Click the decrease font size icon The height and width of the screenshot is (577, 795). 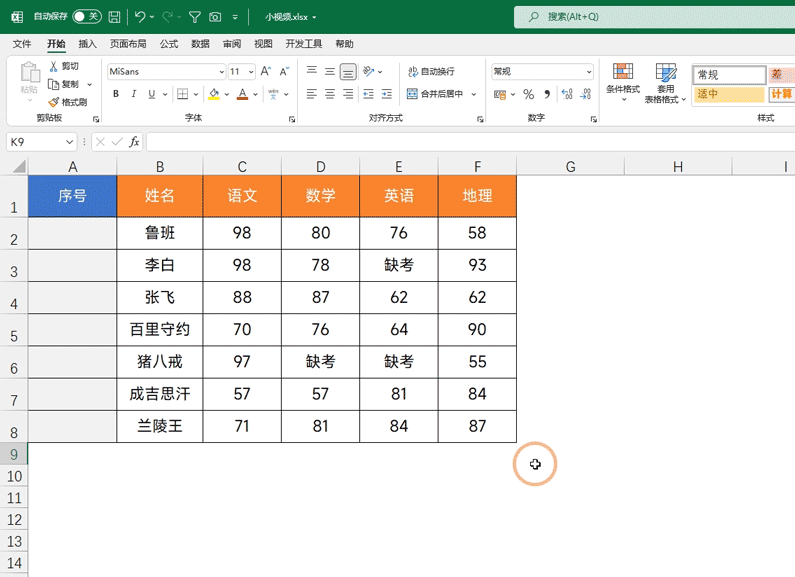284,71
